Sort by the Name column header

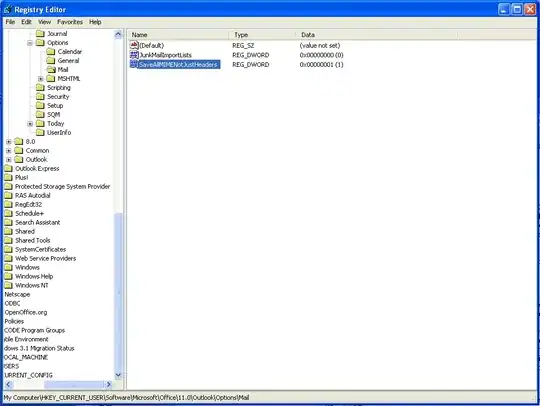click(178, 35)
